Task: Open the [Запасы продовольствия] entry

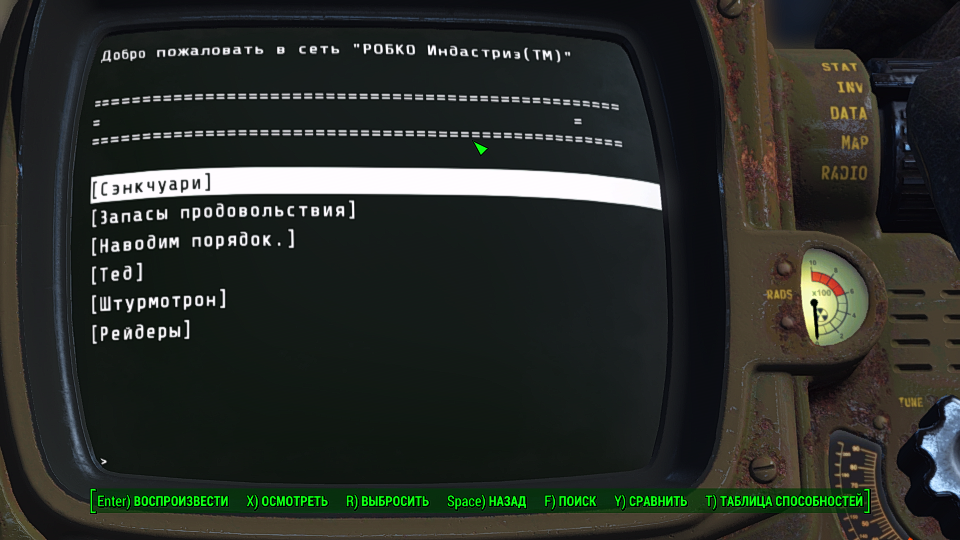Action: click(x=223, y=213)
